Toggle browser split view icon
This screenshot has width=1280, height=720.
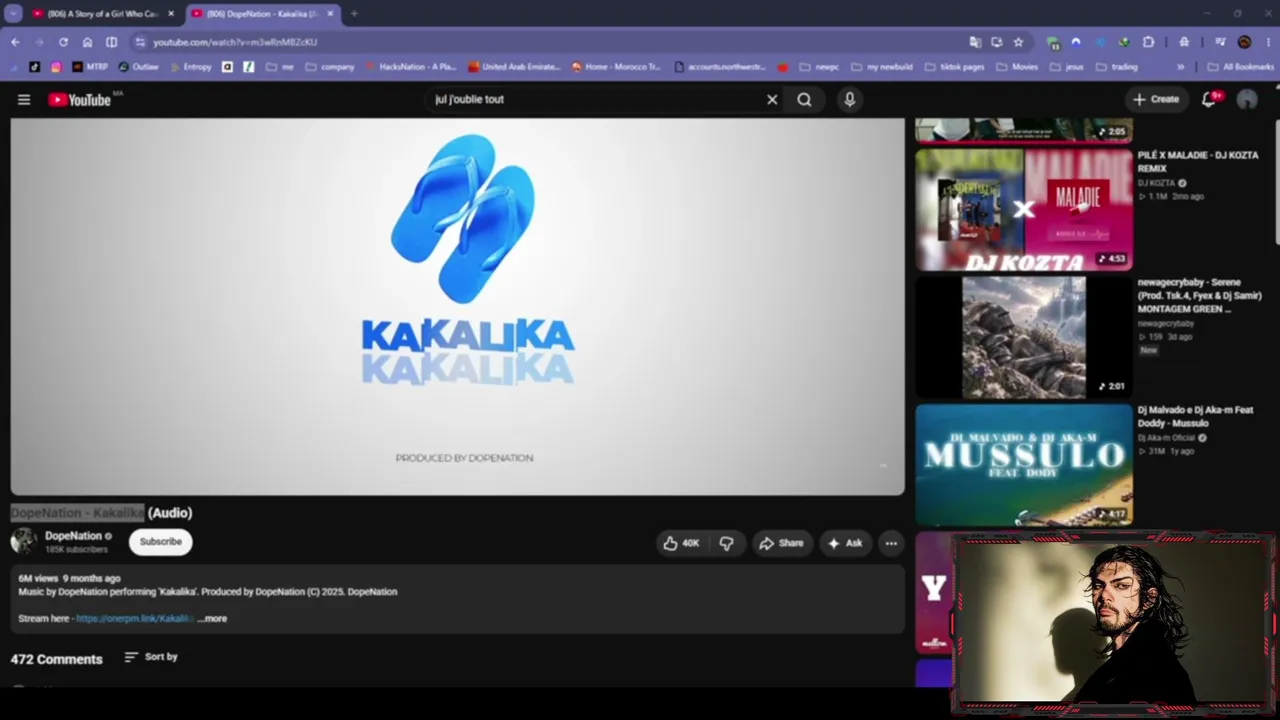tap(111, 42)
